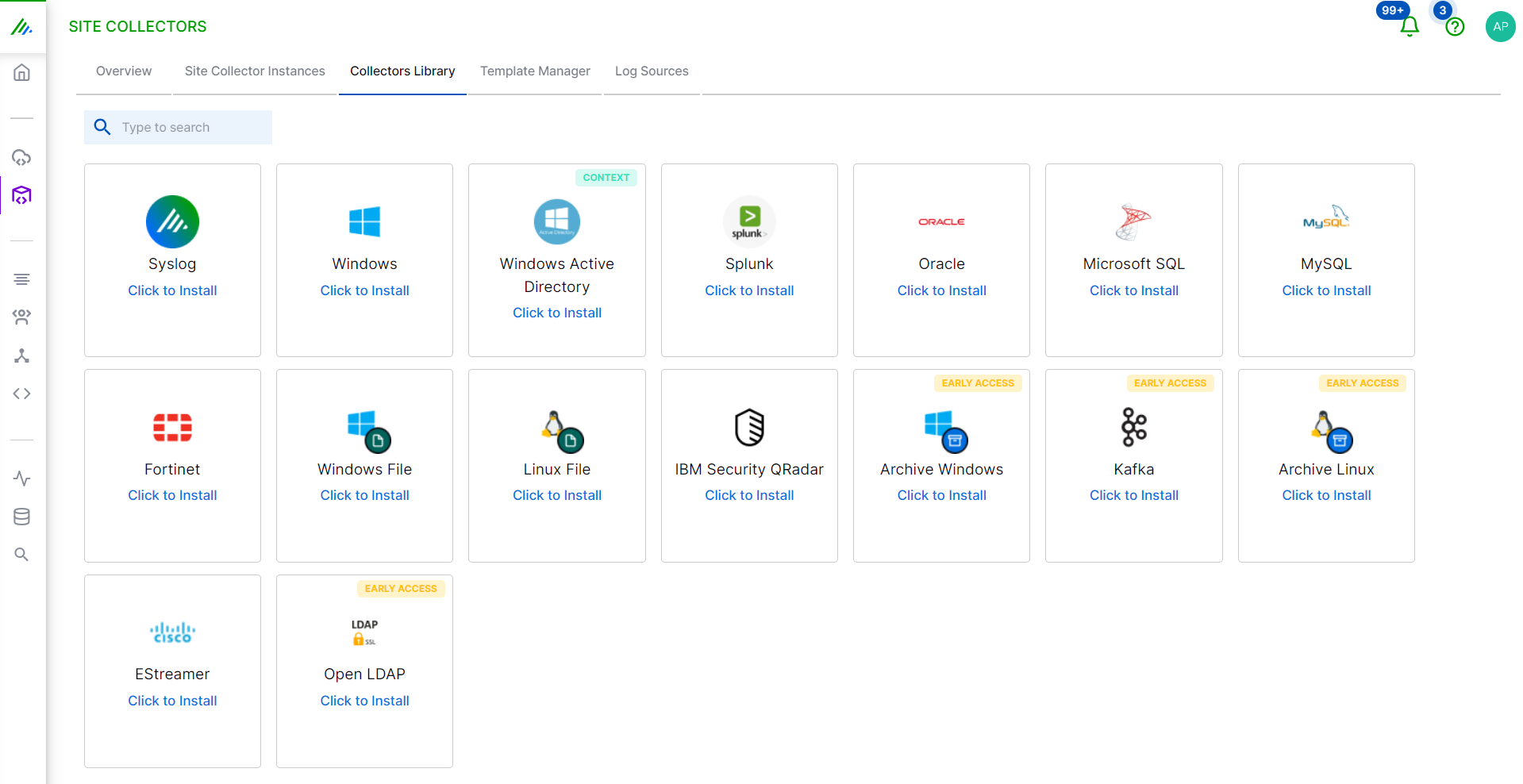
Task: Click to Install the Windows collector
Action: 365,290
